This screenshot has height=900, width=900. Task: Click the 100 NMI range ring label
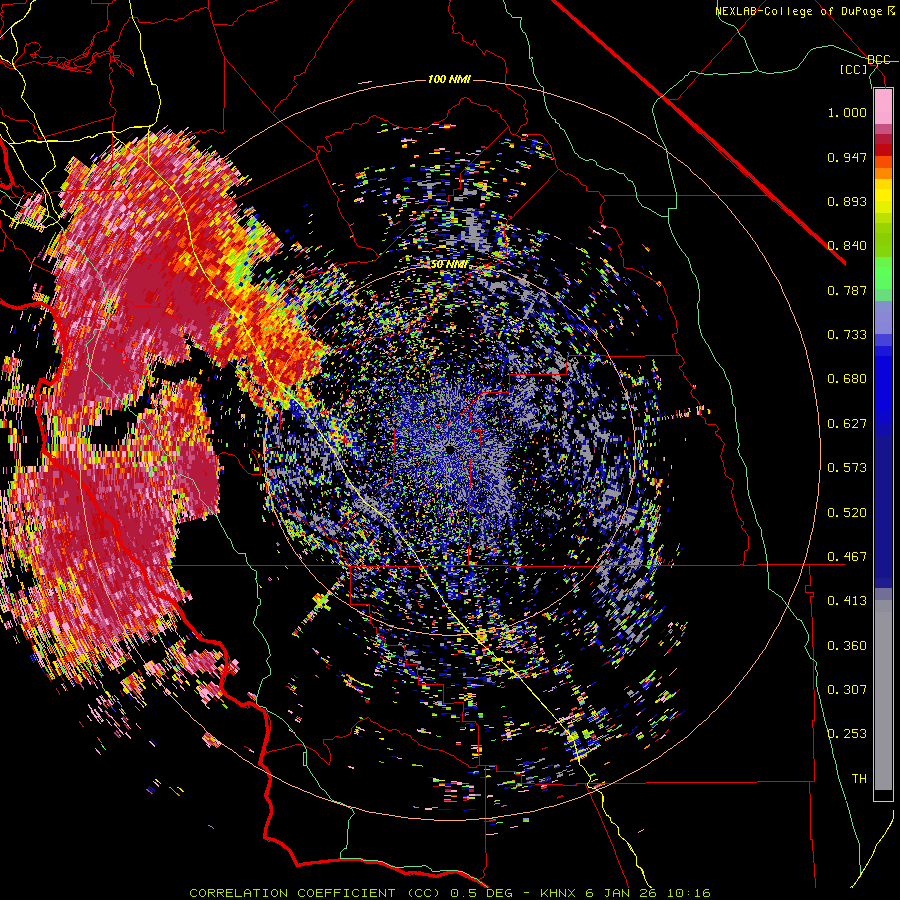pos(449,79)
